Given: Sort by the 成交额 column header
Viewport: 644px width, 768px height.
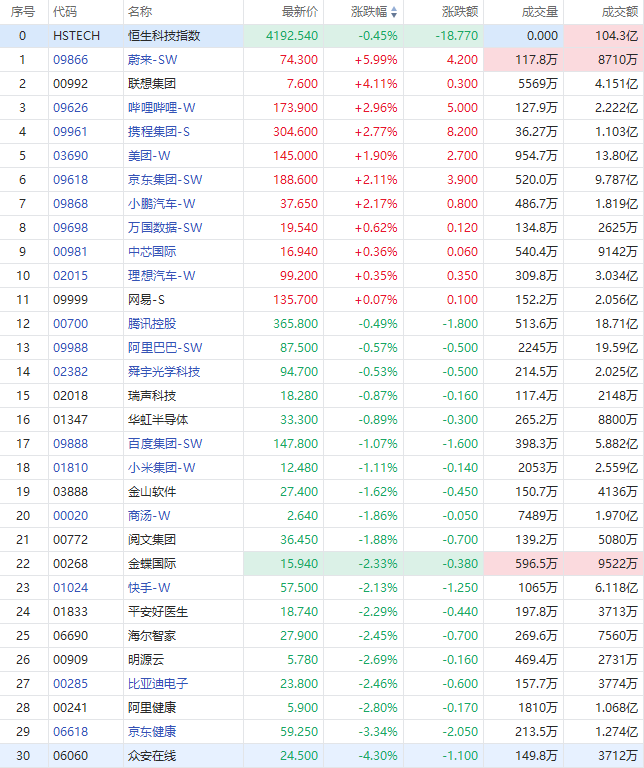Looking at the screenshot, I should (620, 12).
